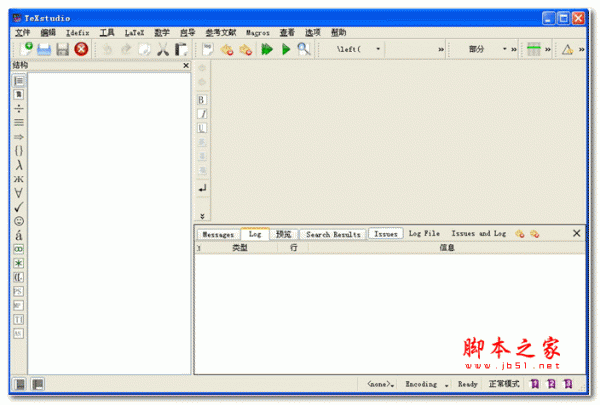Open the 帮助 menu
Screen dimensions: 600x405
(338, 33)
